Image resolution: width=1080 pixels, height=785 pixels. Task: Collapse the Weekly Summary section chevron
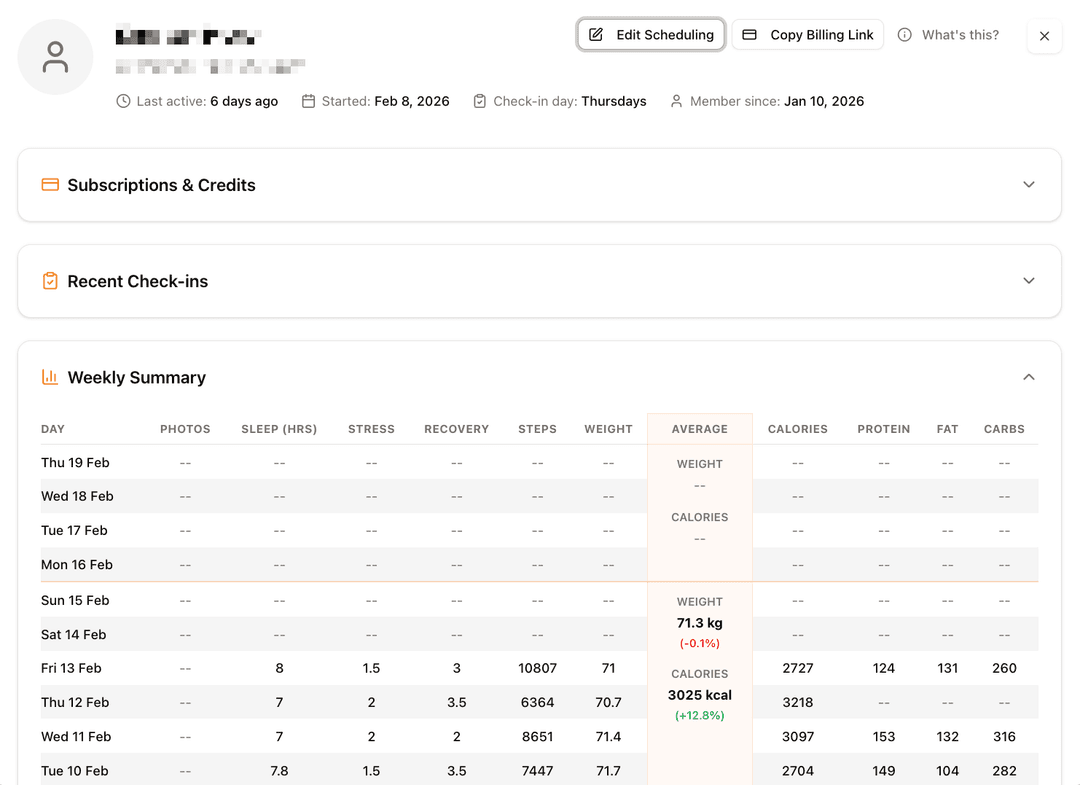point(1029,377)
